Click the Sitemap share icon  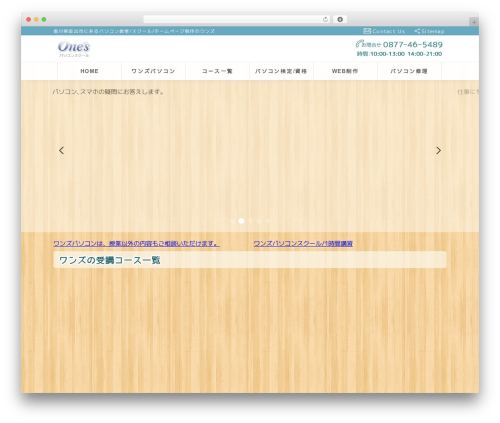pos(417,31)
